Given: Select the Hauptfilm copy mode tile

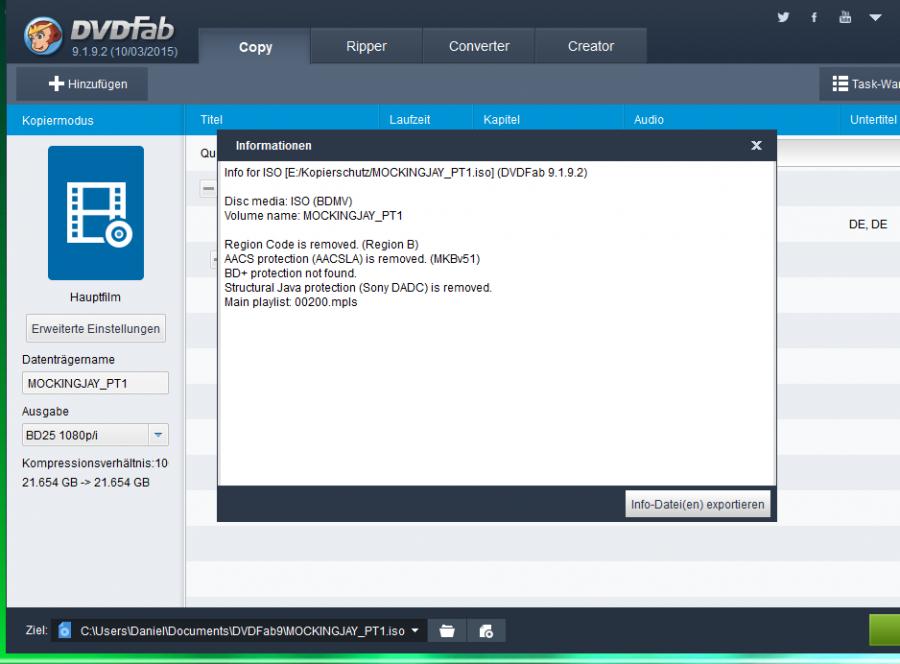Looking at the screenshot, I should (x=96, y=213).
